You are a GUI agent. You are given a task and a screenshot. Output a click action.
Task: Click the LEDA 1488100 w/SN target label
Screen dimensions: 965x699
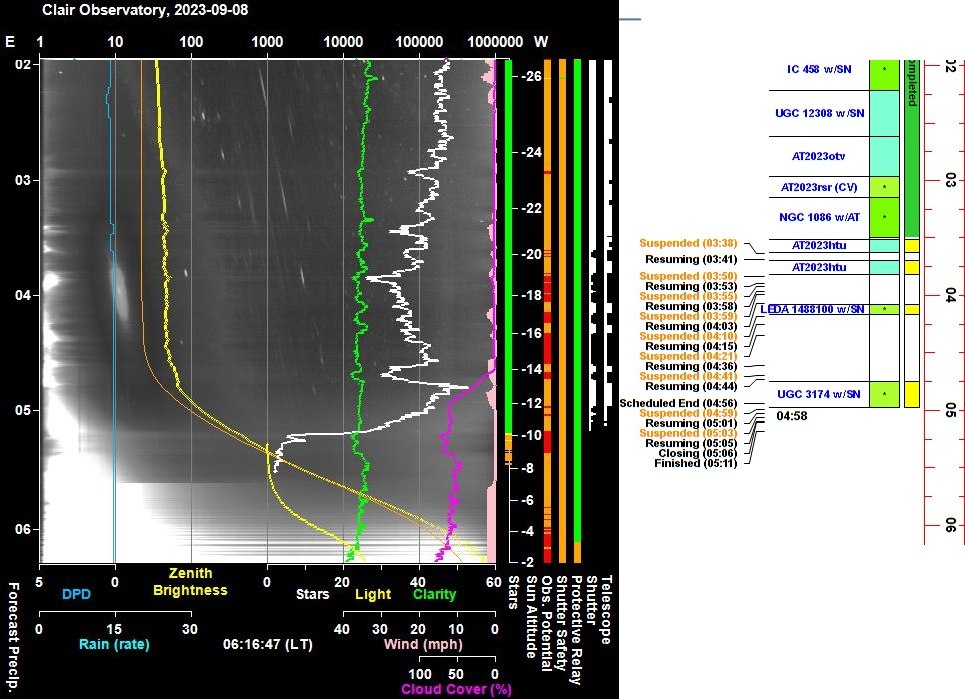click(812, 309)
